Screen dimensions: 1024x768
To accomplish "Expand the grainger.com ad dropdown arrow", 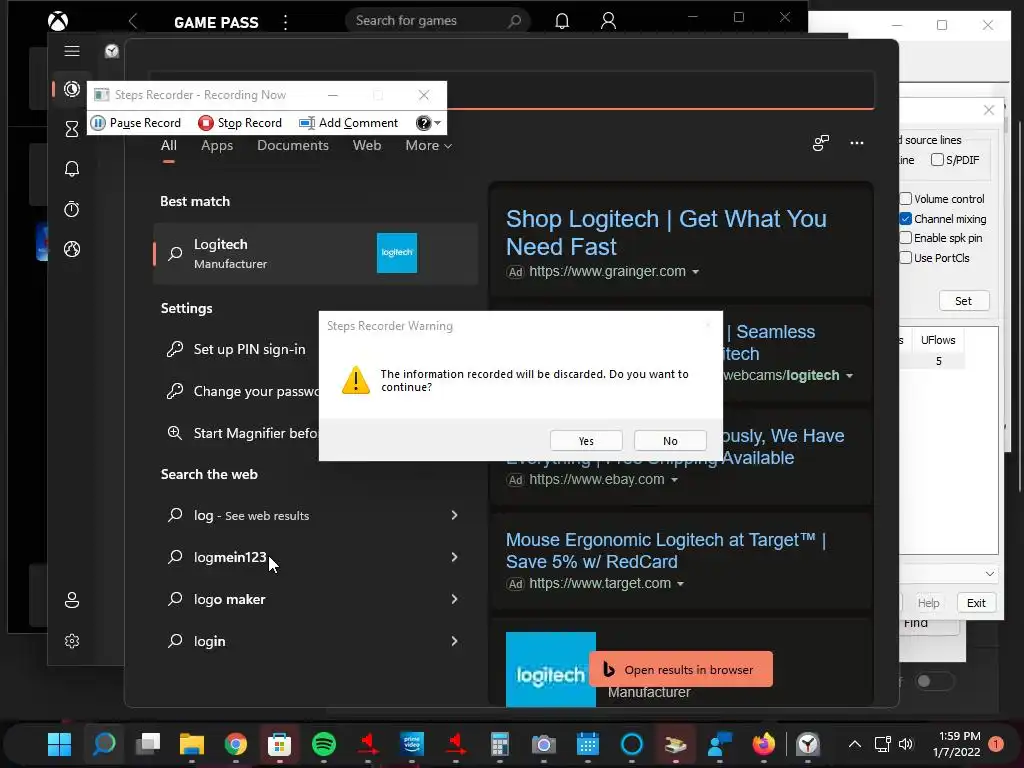I will (696, 272).
